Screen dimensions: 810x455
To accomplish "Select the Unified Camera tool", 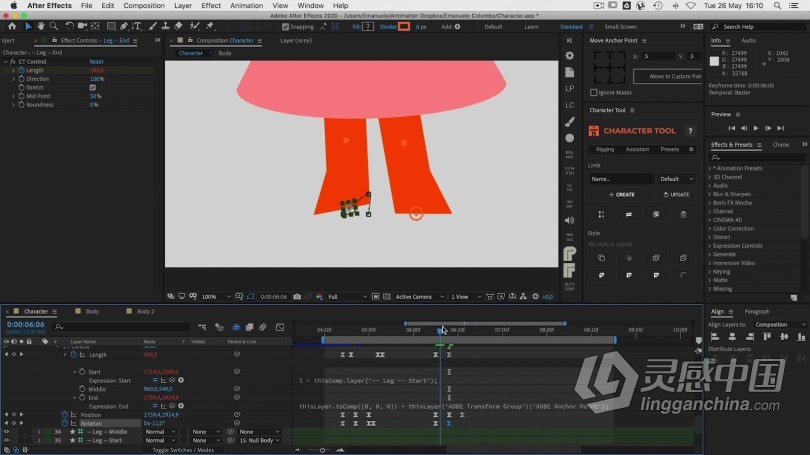I will (x=82, y=26).
